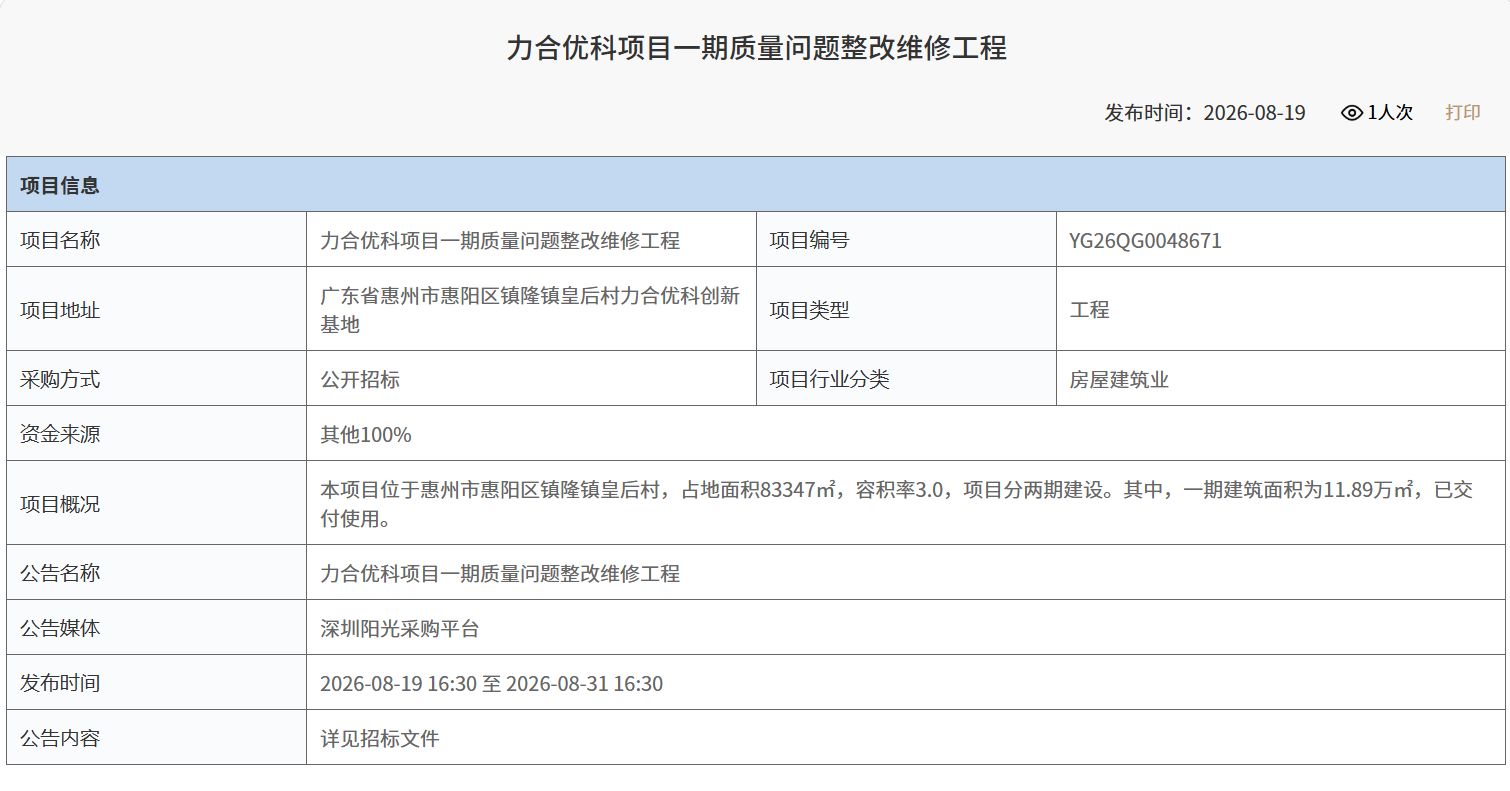Click the address starting with 广东省惠州市
Viewport: 1510px width, 791px height.
(530, 309)
